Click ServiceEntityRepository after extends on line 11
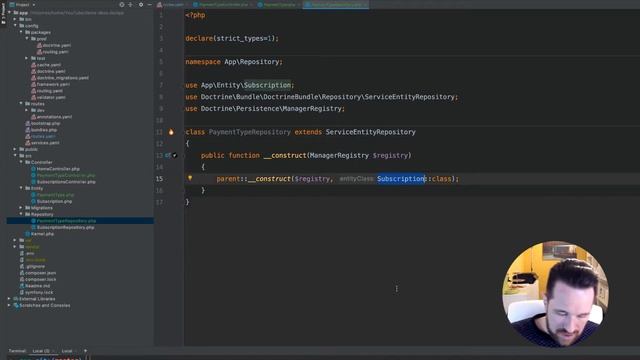The height and width of the screenshot is (360, 640). point(371,132)
